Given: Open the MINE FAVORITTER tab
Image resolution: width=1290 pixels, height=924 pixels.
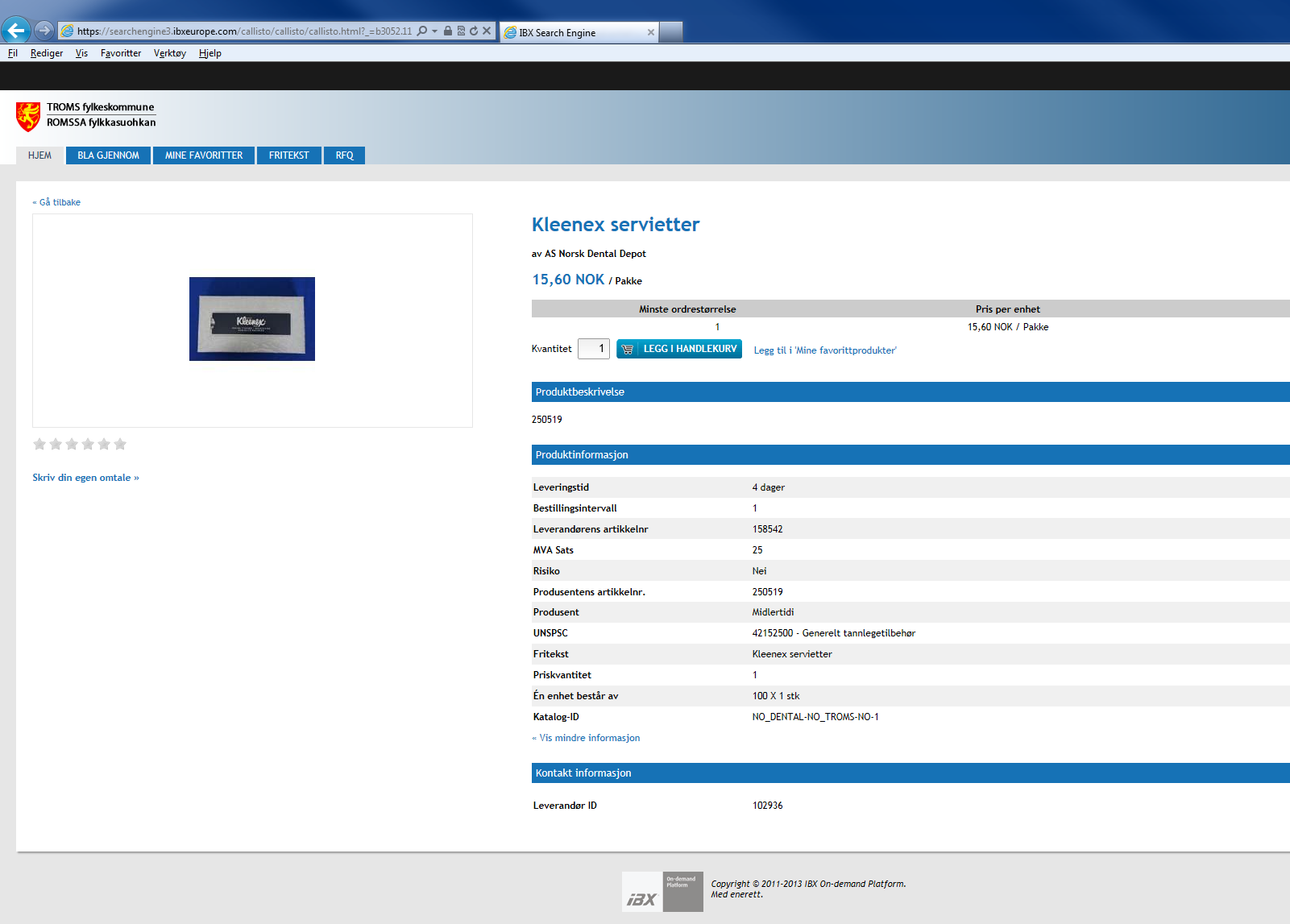Looking at the screenshot, I should coord(204,155).
